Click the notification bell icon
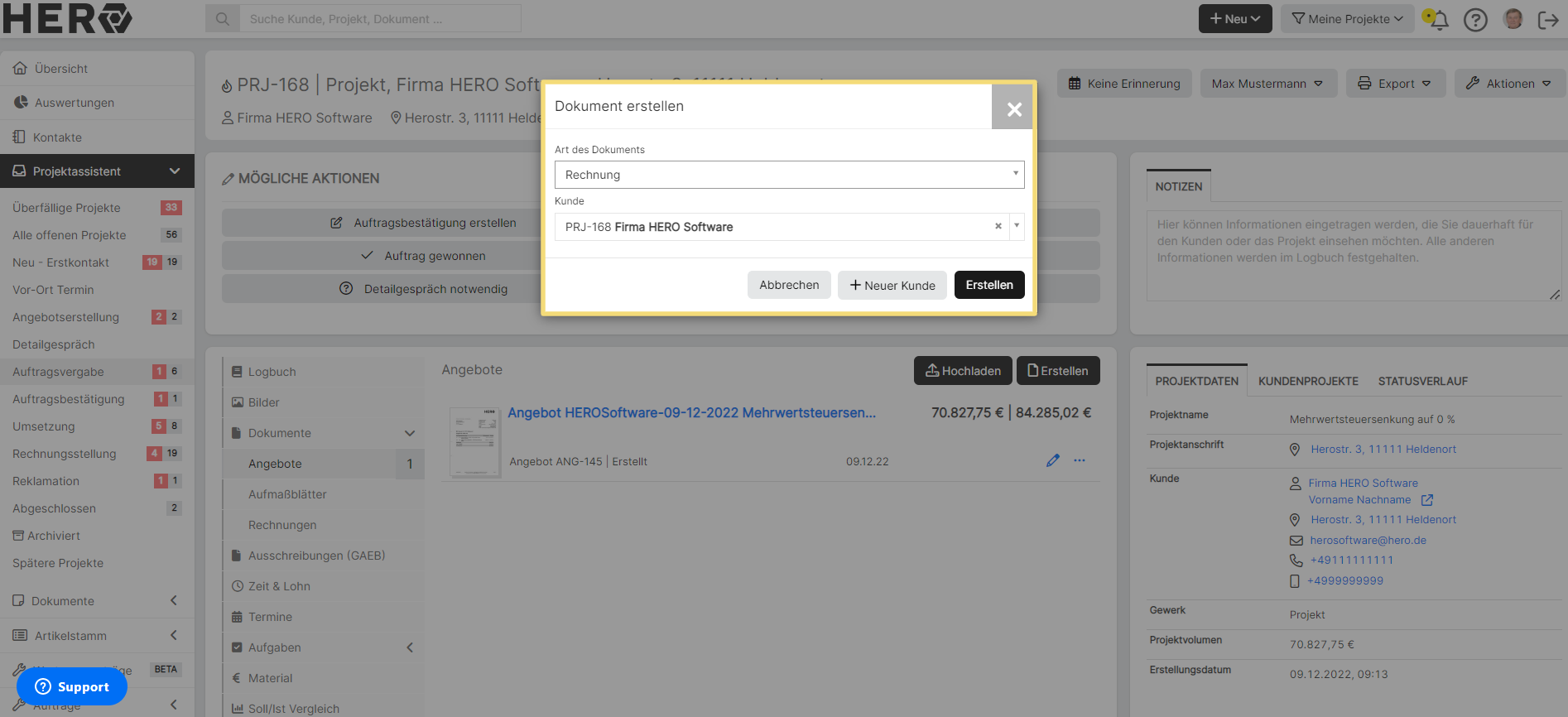1568x717 pixels. click(1439, 19)
